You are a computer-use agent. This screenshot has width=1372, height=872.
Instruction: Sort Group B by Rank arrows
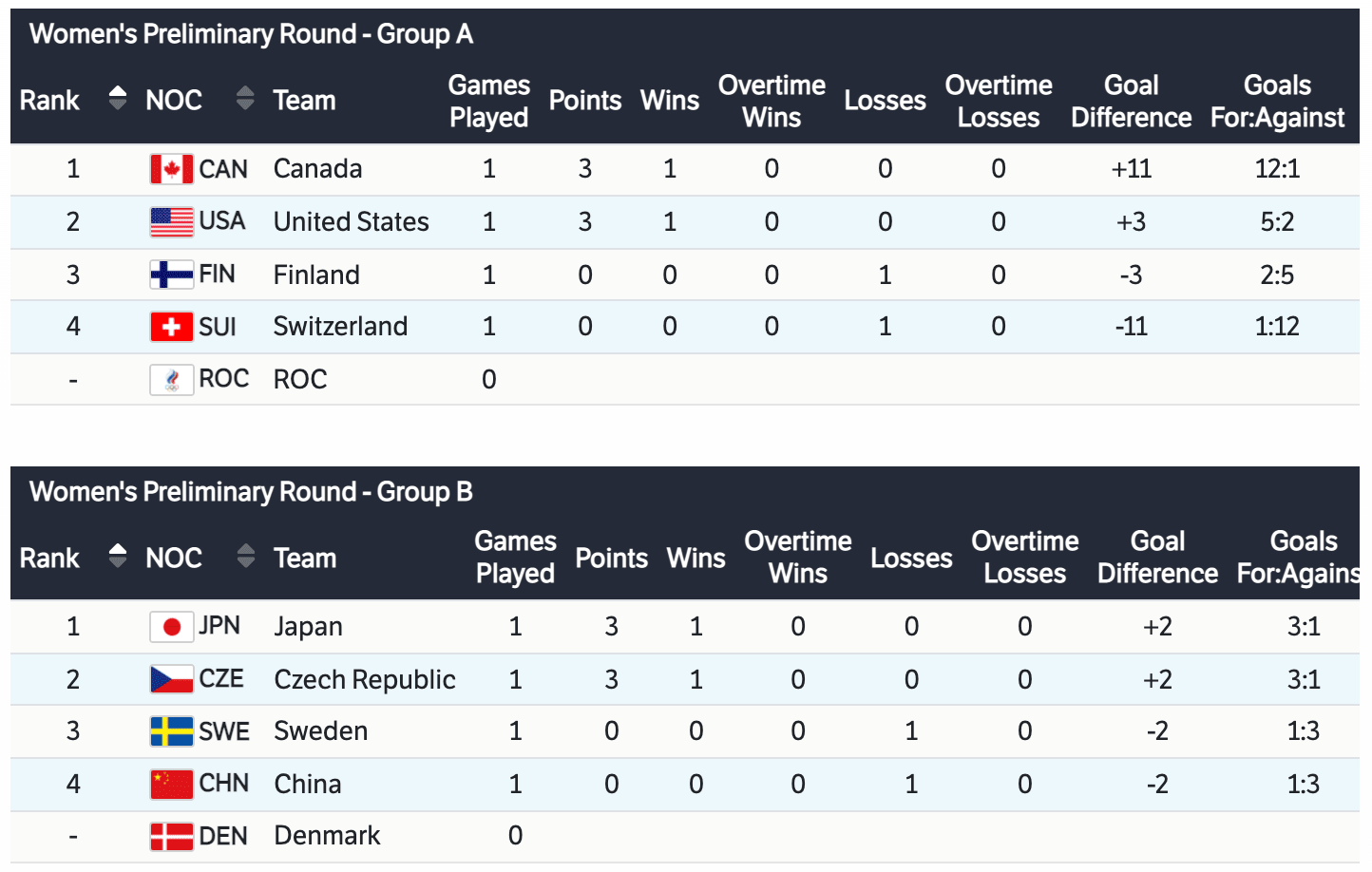point(118,556)
